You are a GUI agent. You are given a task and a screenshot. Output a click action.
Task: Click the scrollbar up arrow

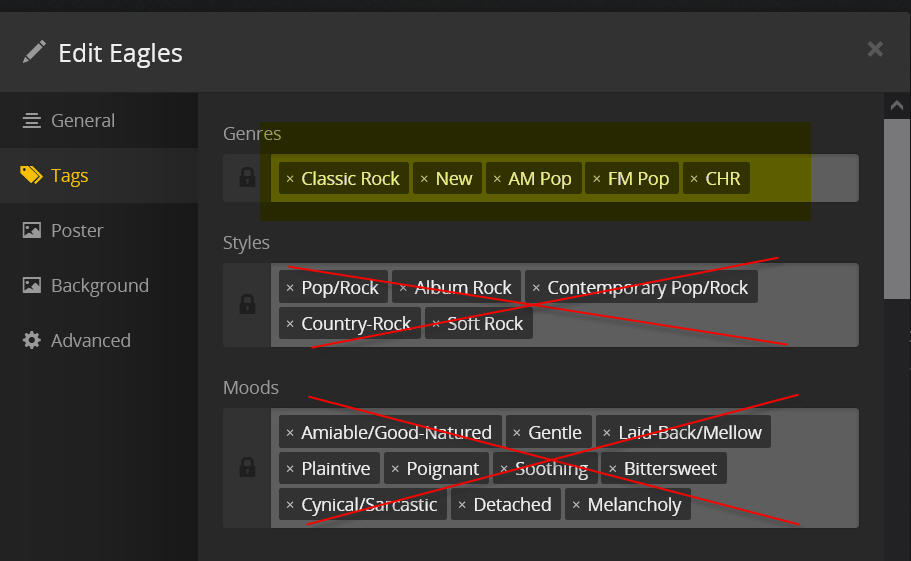(x=896, y=106)
